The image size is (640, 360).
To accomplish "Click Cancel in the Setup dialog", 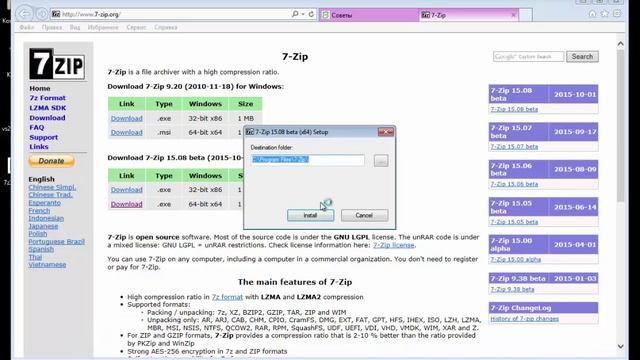I will coord(364,215).
